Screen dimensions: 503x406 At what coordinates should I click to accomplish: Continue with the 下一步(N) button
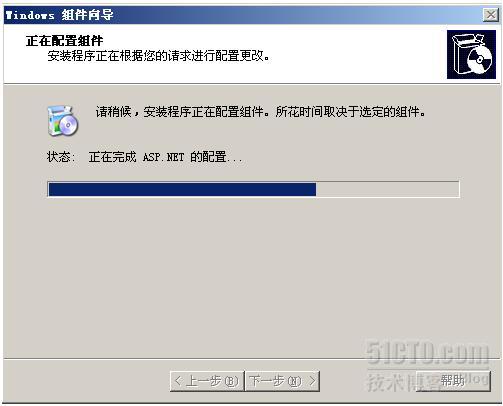pos(282,381)
